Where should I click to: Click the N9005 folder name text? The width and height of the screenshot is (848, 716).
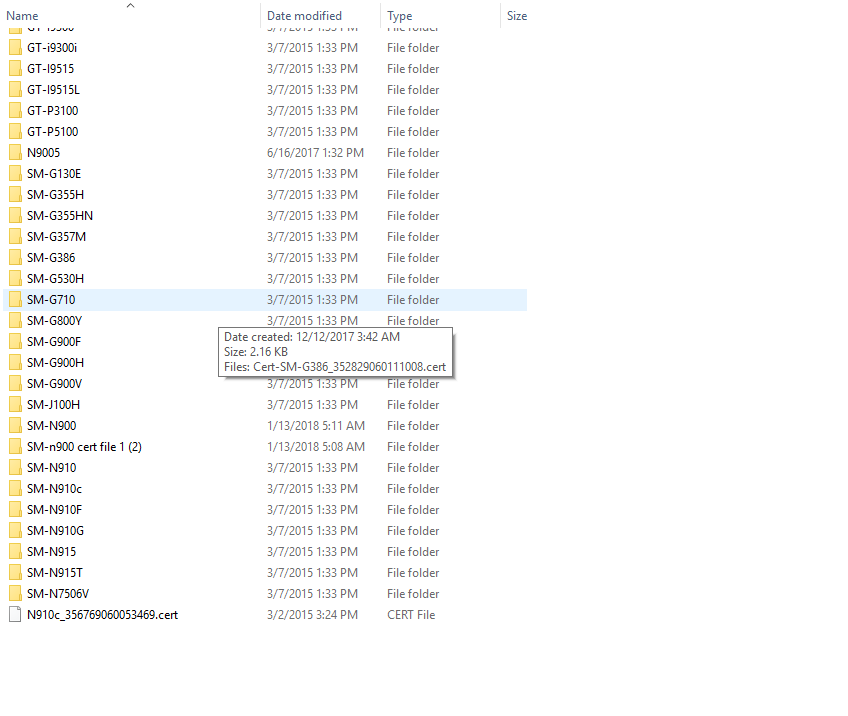tap(43, 153)
